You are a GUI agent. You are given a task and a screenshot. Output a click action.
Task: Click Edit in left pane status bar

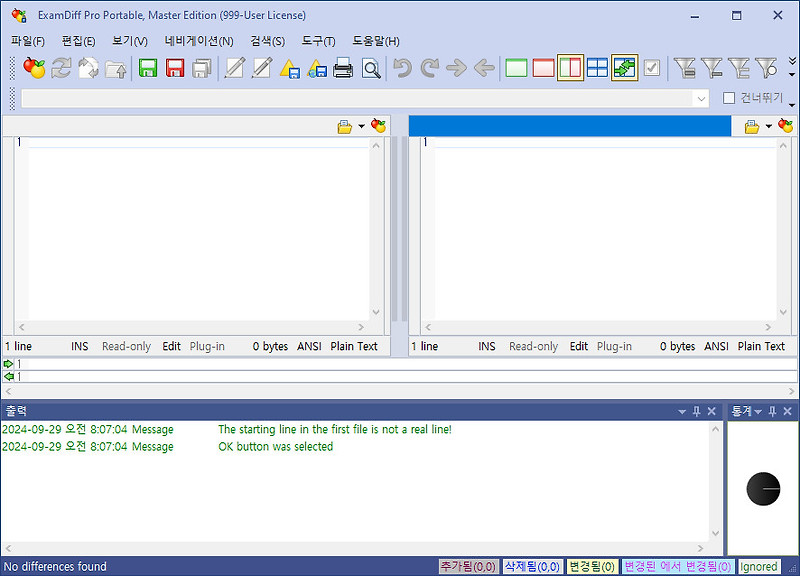click(171, 346)
